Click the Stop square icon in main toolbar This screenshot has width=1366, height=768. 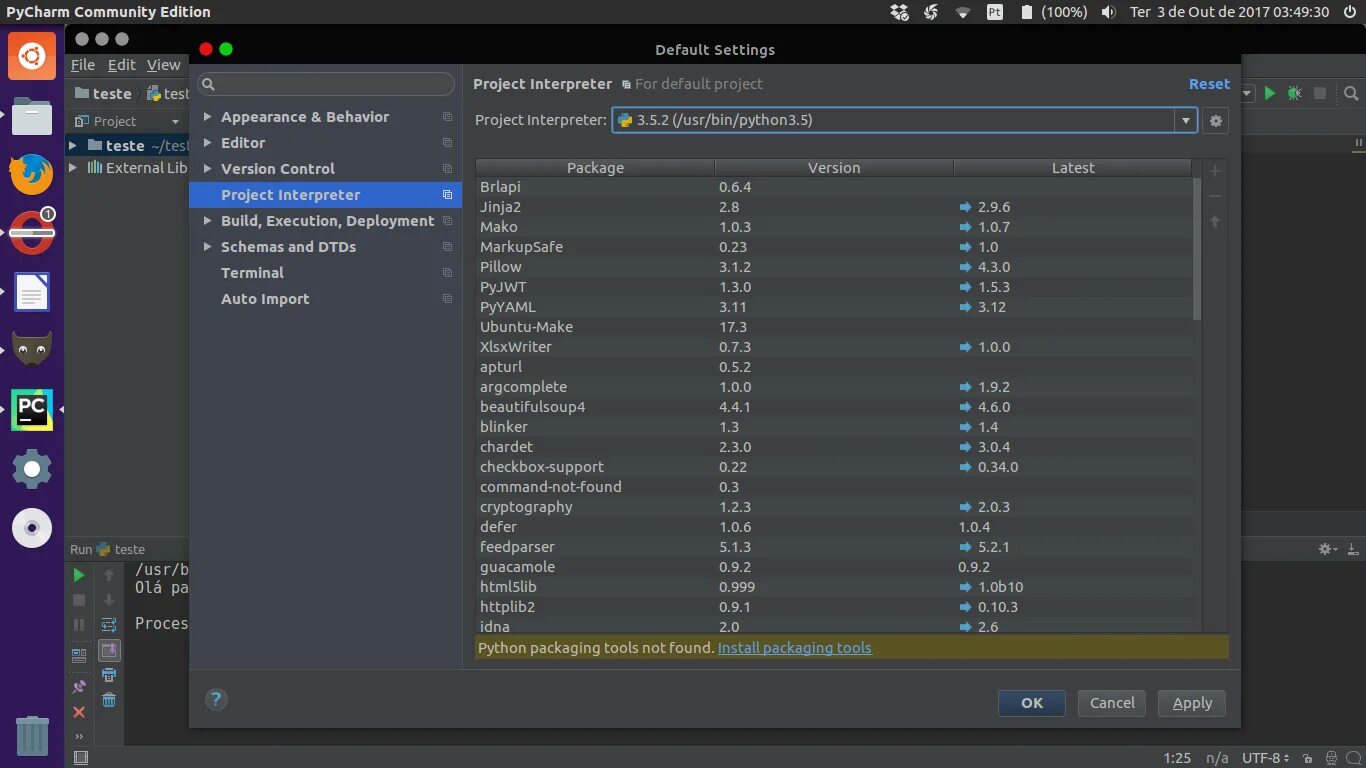coord(1320,93)
